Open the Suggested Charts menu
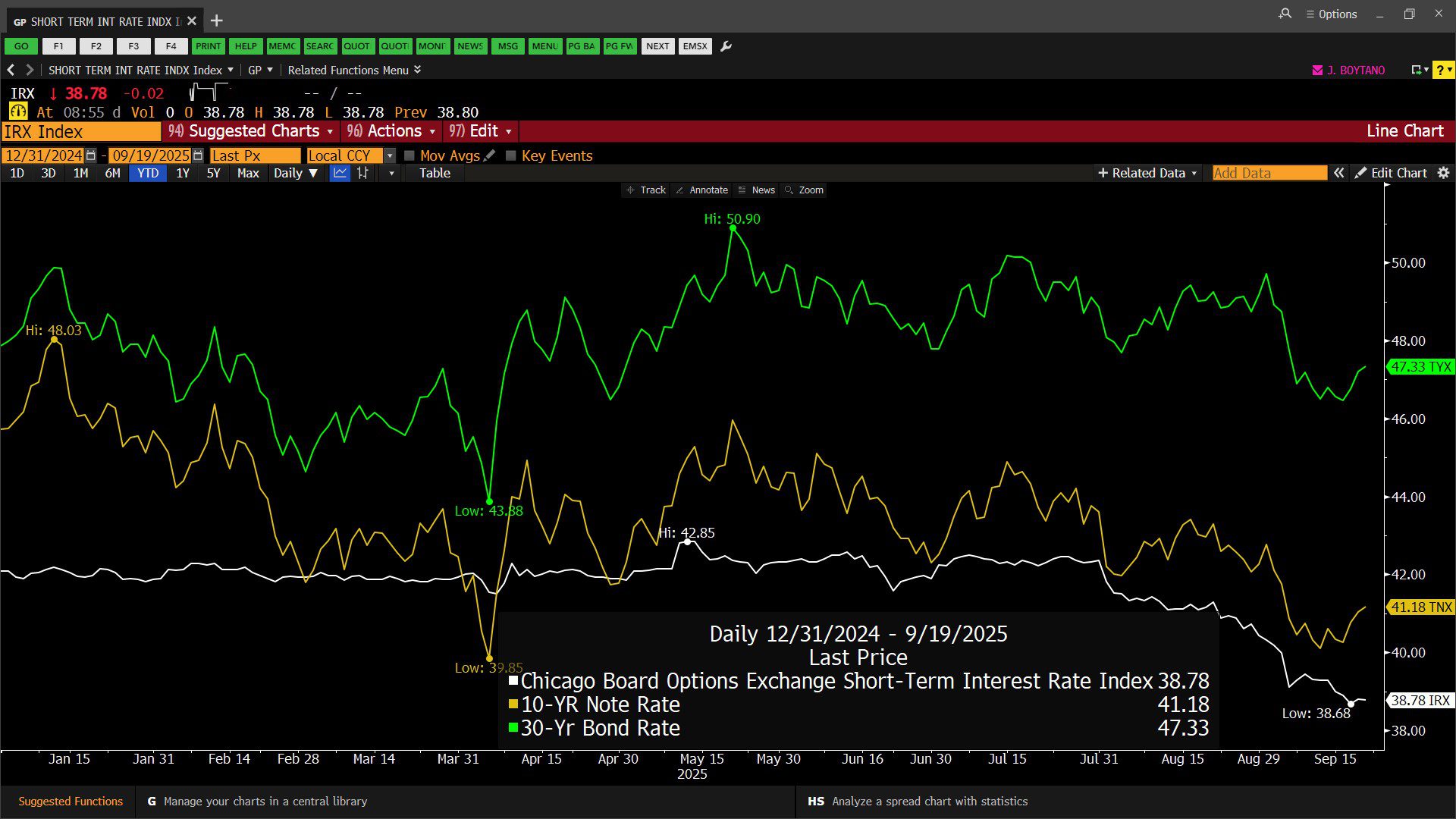 tap(252, 131)
